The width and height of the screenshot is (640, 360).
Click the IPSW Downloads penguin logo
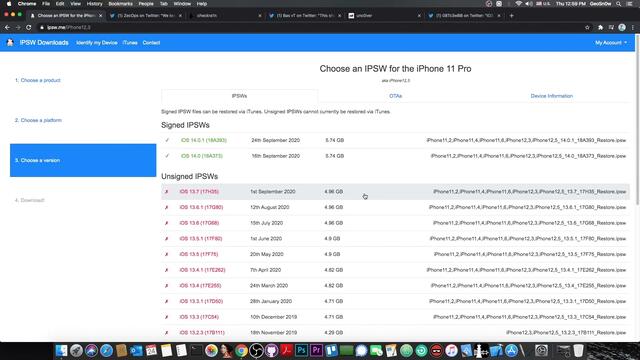[10, 42]
